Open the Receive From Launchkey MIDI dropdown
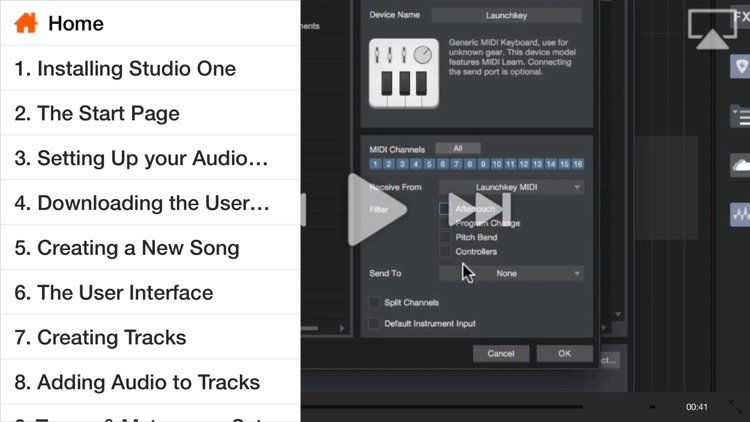The image size is (750, 422). tap(511, 187)
